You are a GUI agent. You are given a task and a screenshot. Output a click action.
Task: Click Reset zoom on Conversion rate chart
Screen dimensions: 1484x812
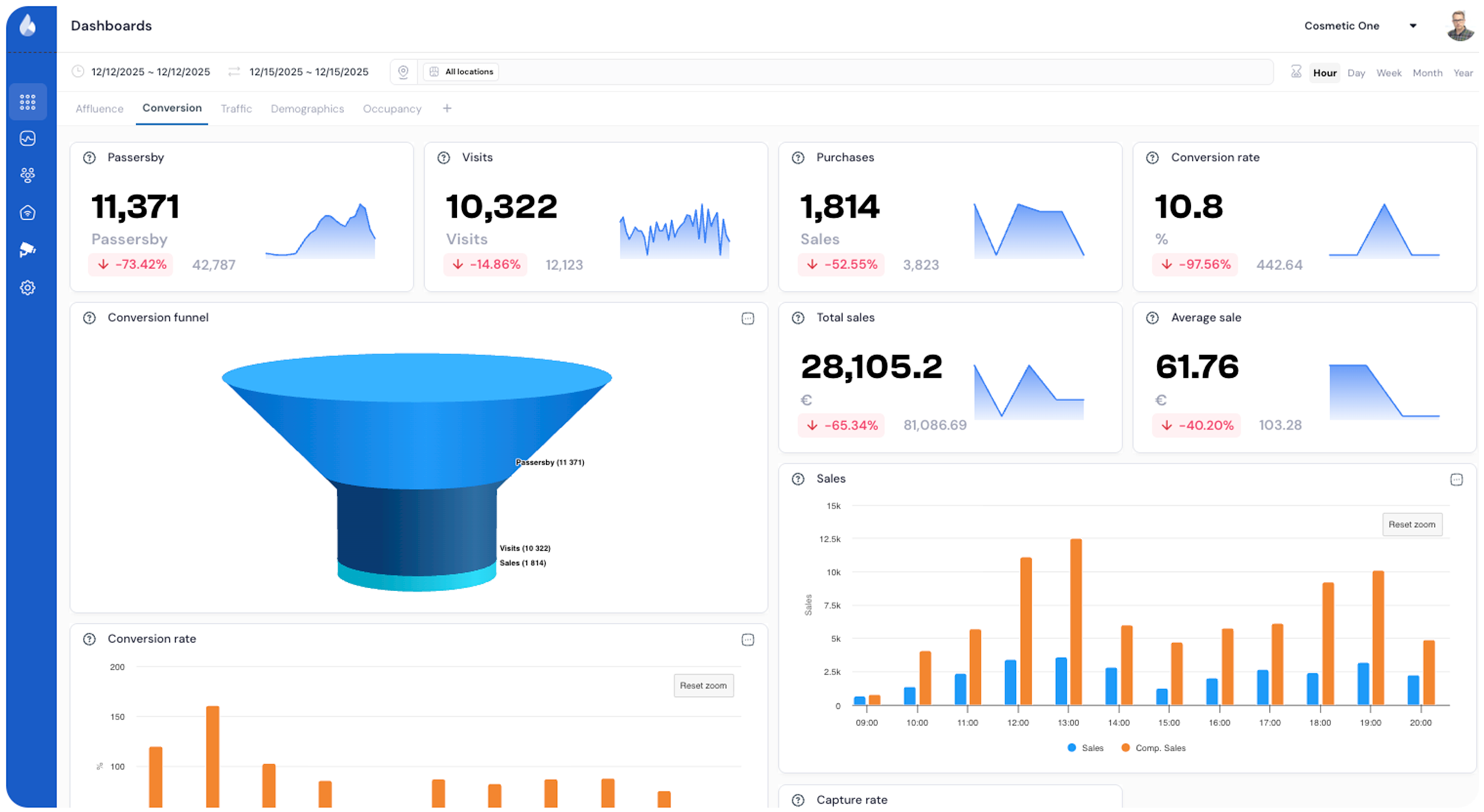(703, 685)
